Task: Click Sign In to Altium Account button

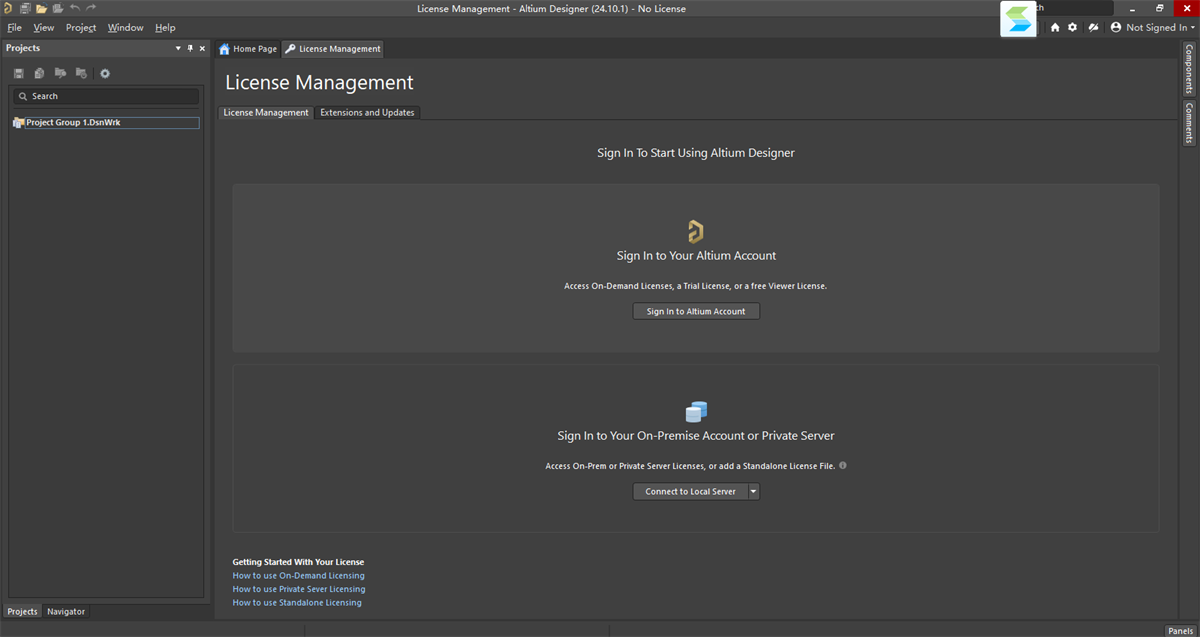Action: pos(696,311)
